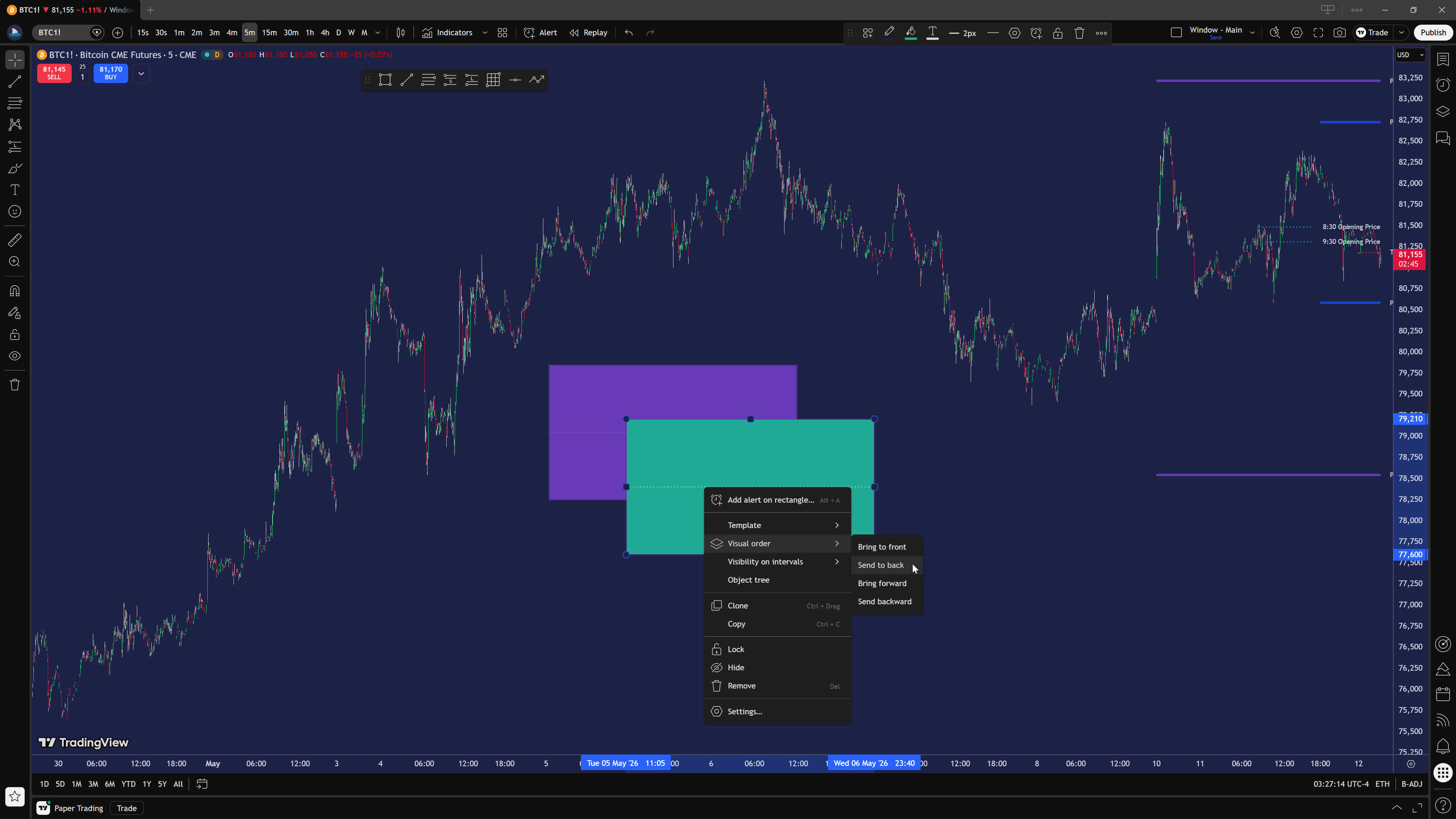The image size is (1456, 819).
Task: Open the emoji and icons tool
Action: tap(15, 212)
